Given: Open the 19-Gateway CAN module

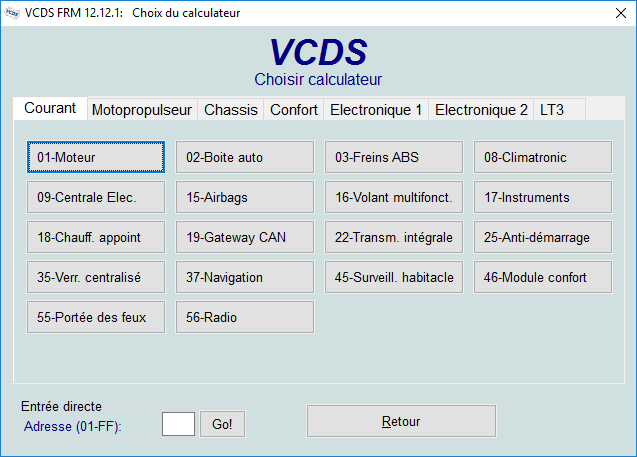Looking at the screenshot, I should click(x=244, y=237).
